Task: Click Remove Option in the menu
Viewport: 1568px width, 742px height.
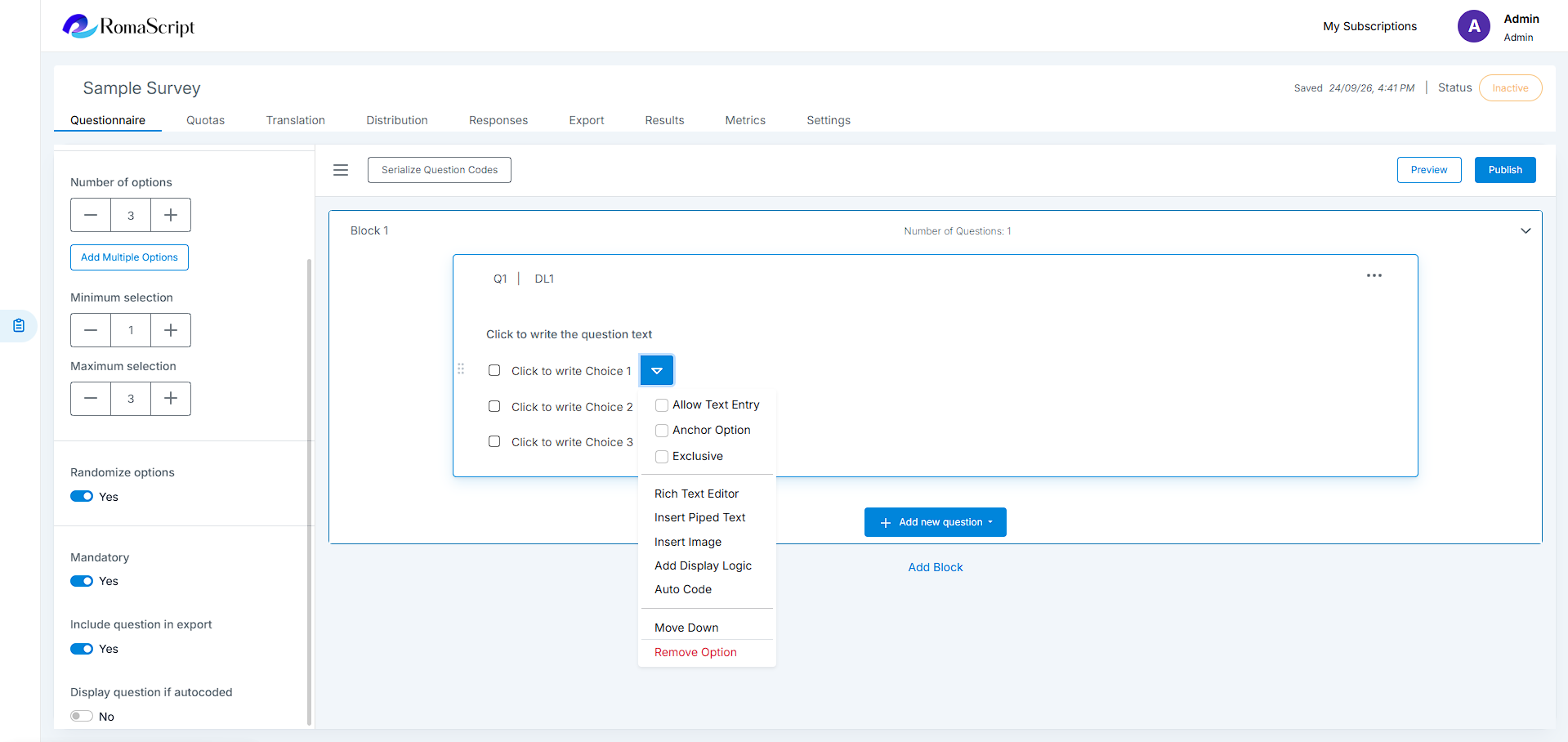Action: pyautogui.click(x=695, y=652)
